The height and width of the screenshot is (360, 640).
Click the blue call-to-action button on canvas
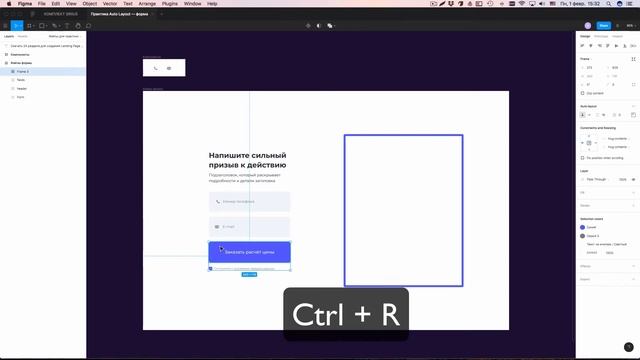tap(249, 252)
